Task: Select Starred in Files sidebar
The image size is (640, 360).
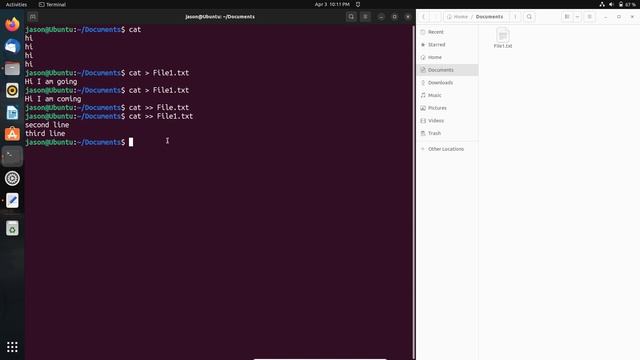Action: (448, 44)
